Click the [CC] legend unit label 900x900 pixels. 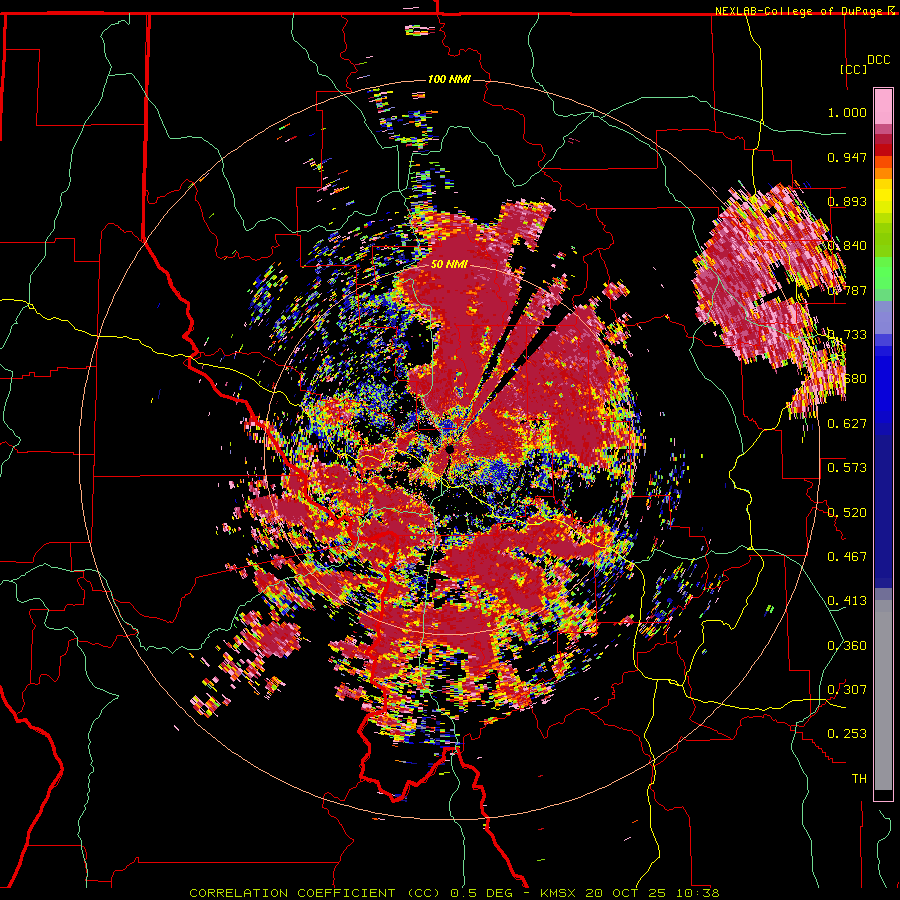[853, 69]
